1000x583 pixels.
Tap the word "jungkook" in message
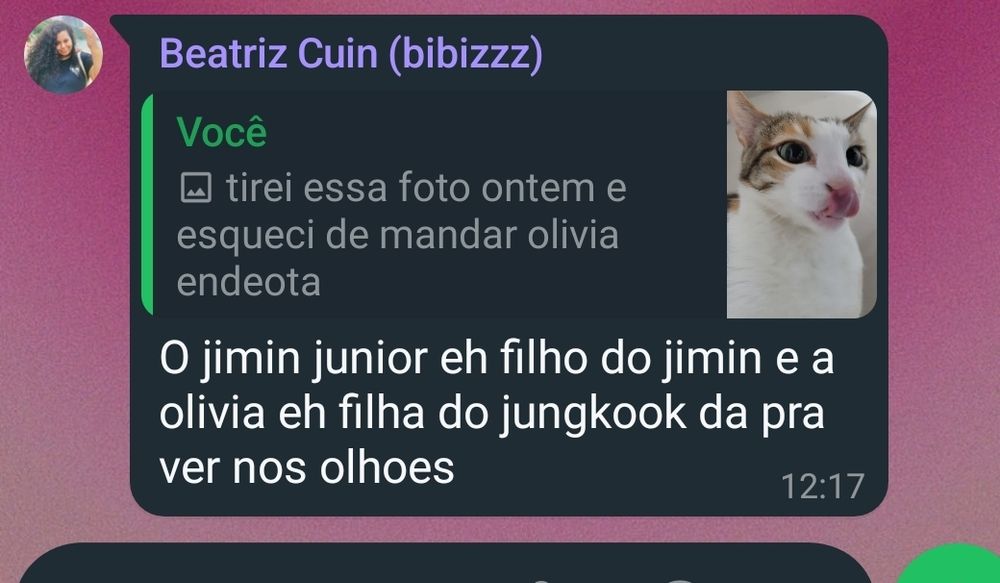[x=592, y=415]
